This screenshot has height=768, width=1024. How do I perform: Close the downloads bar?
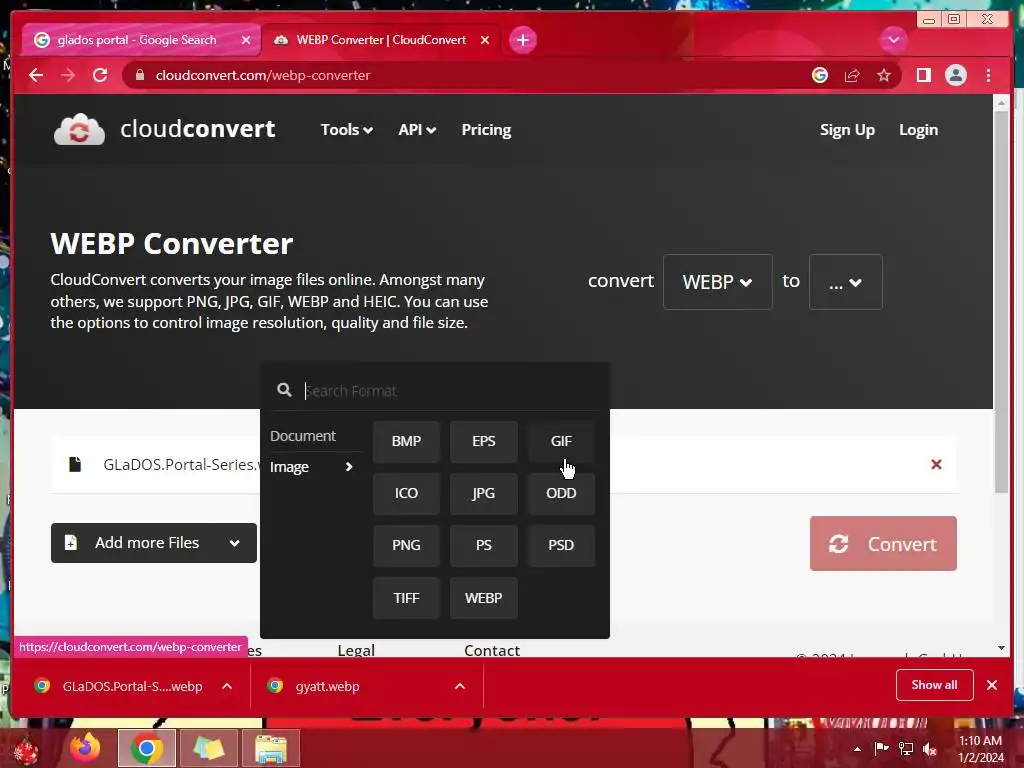991,685
